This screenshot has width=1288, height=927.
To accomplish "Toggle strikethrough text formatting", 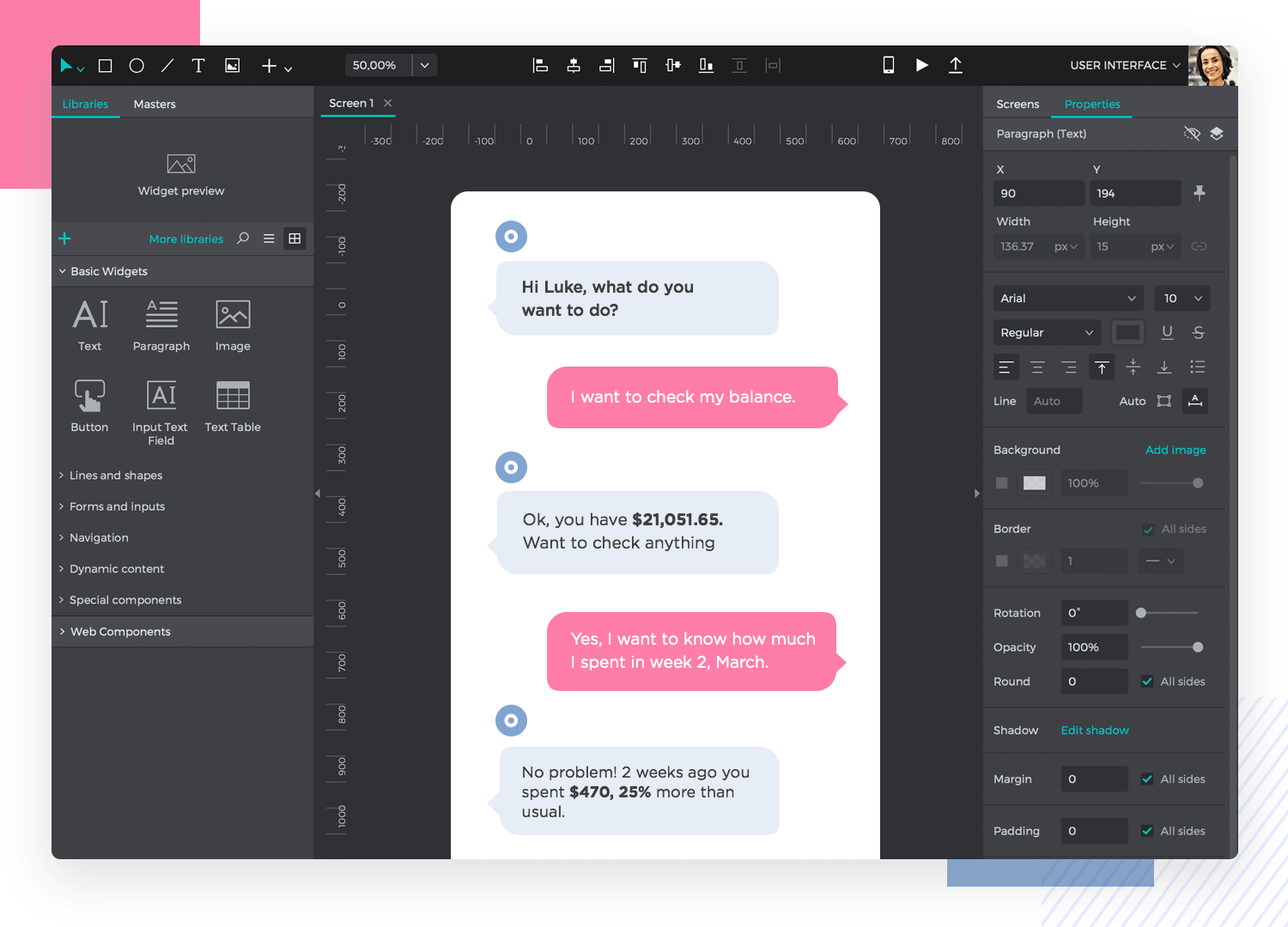I will 1199,332.
